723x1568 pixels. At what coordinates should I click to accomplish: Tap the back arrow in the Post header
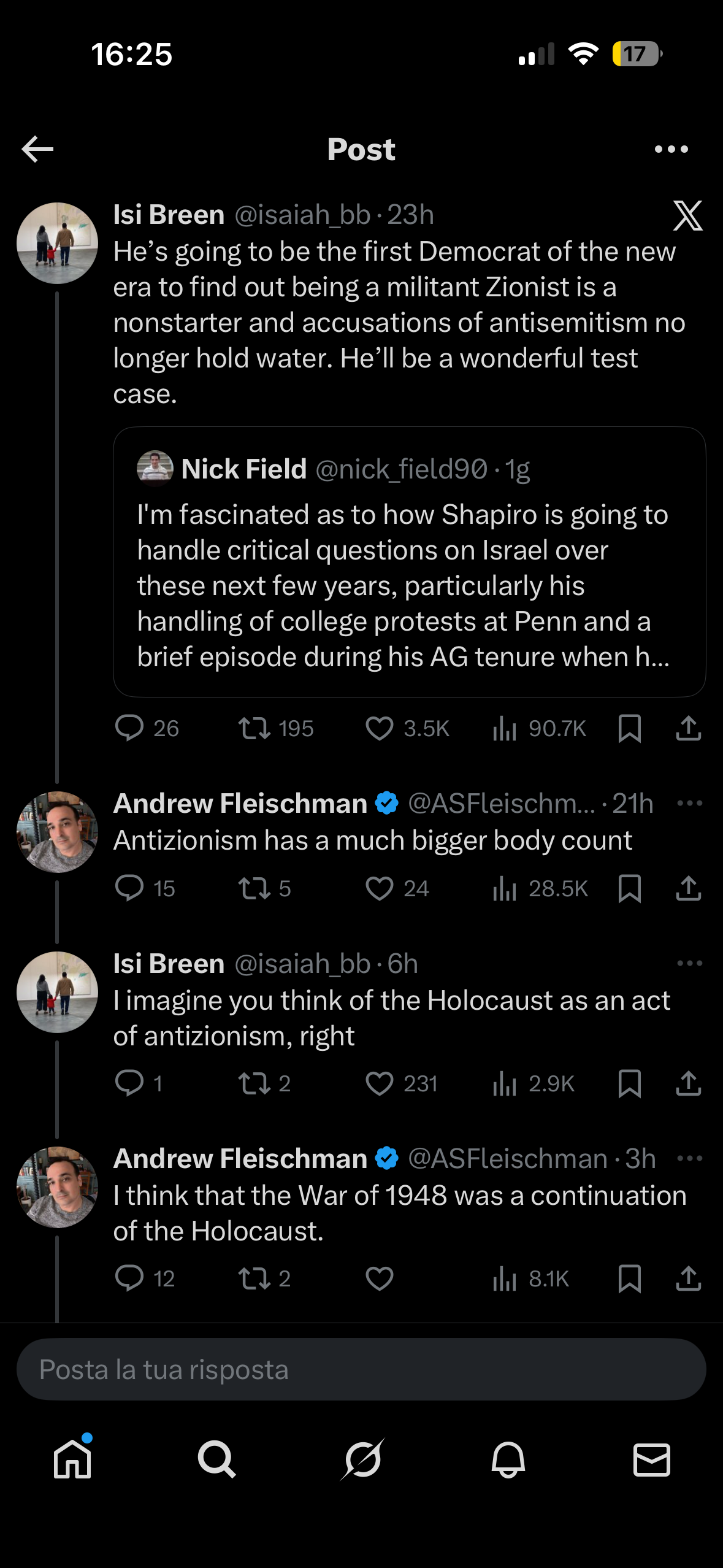point(37,149)
